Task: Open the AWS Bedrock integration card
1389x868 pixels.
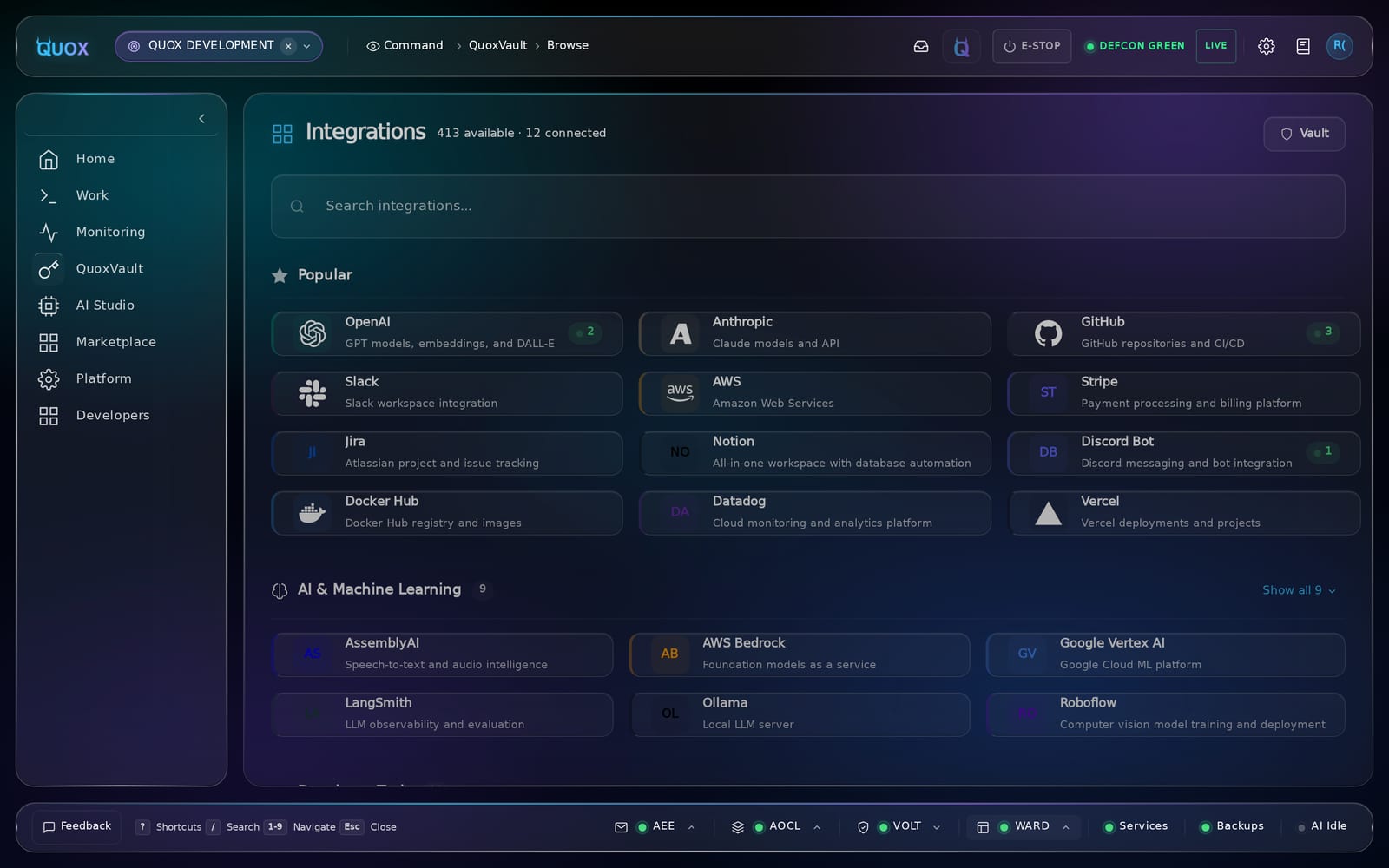Action: 800,654
